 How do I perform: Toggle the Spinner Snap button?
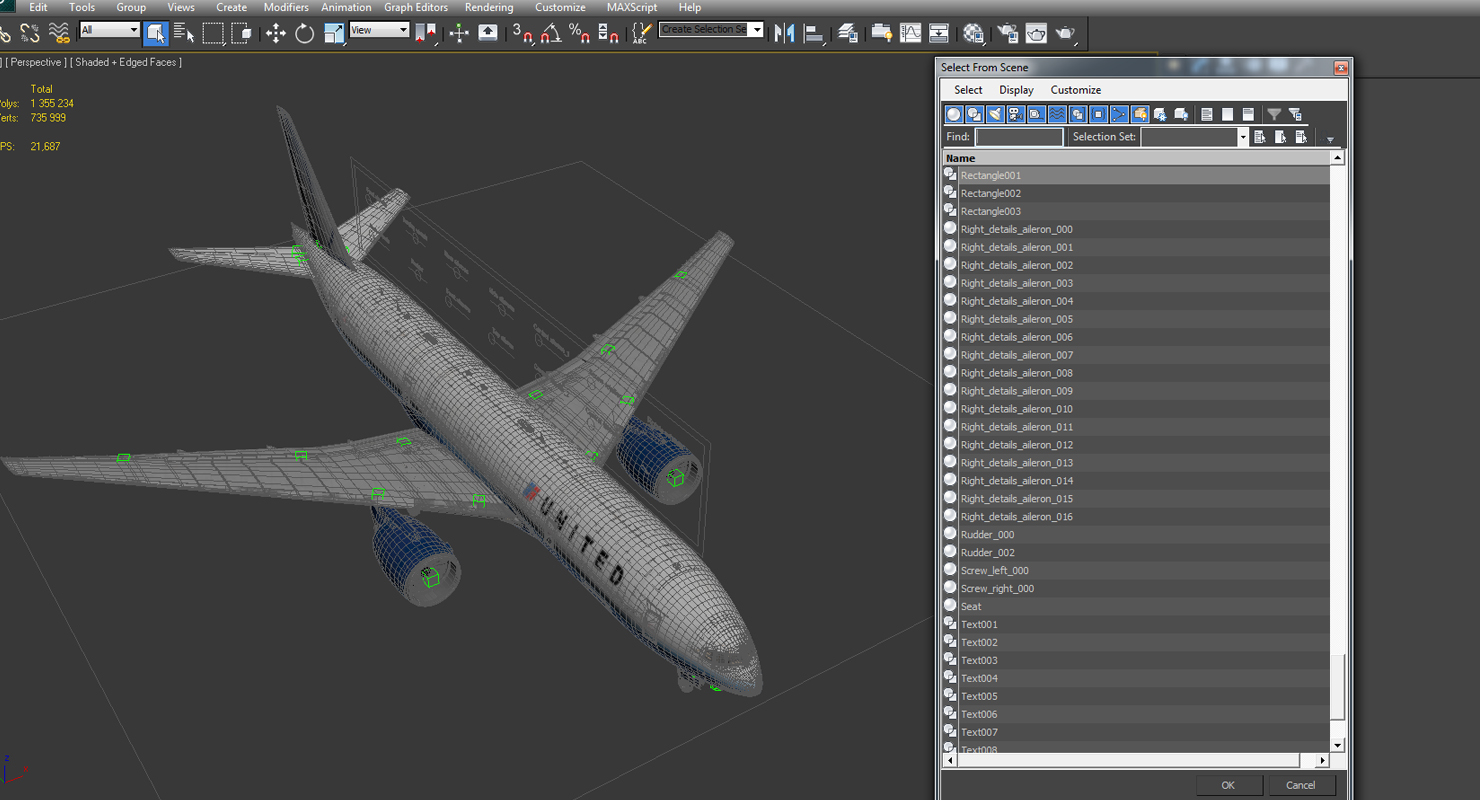click(608, 33)
